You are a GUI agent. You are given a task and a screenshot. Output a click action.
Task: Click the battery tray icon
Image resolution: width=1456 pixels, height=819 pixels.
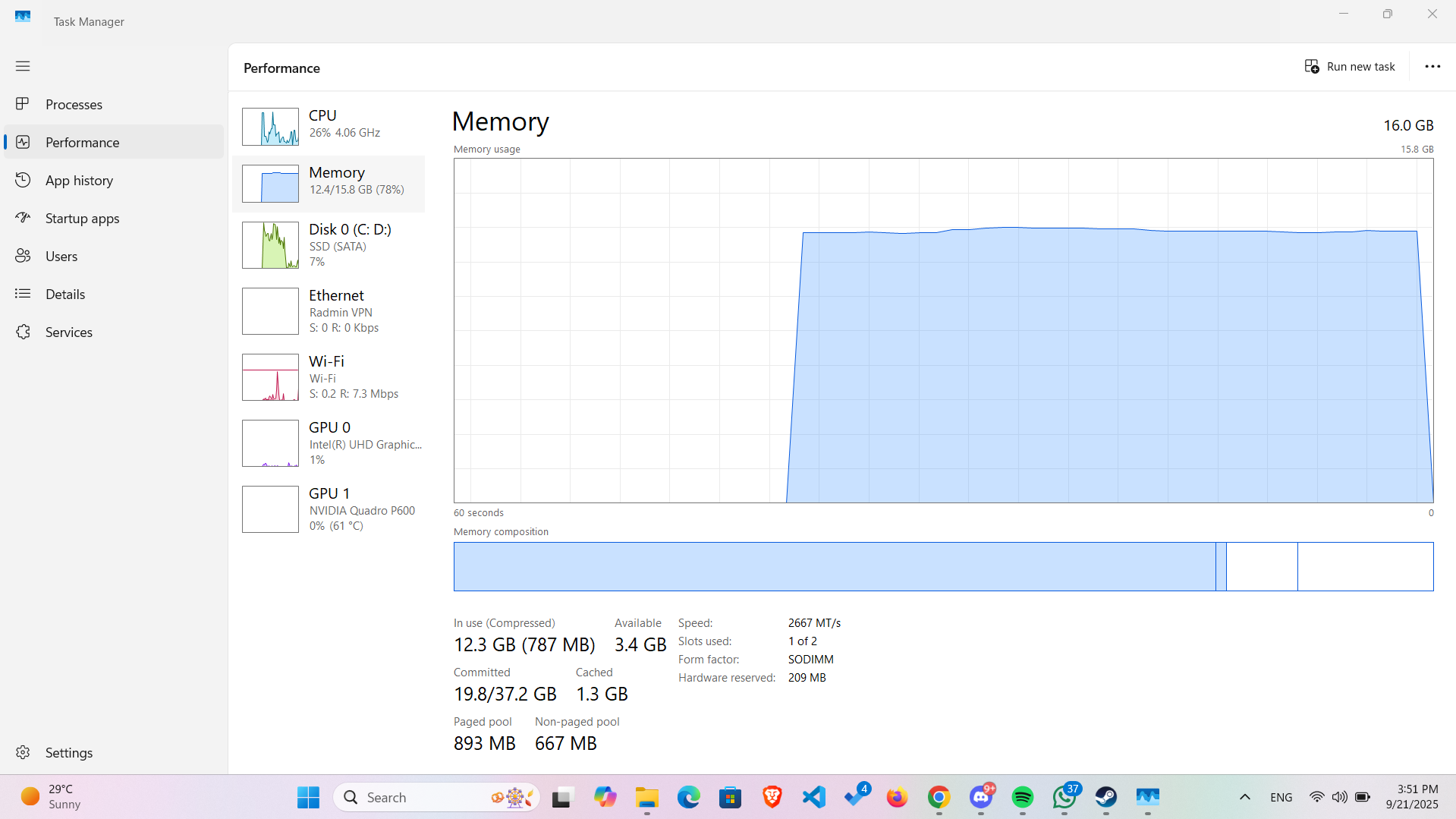pos(1363,797)
